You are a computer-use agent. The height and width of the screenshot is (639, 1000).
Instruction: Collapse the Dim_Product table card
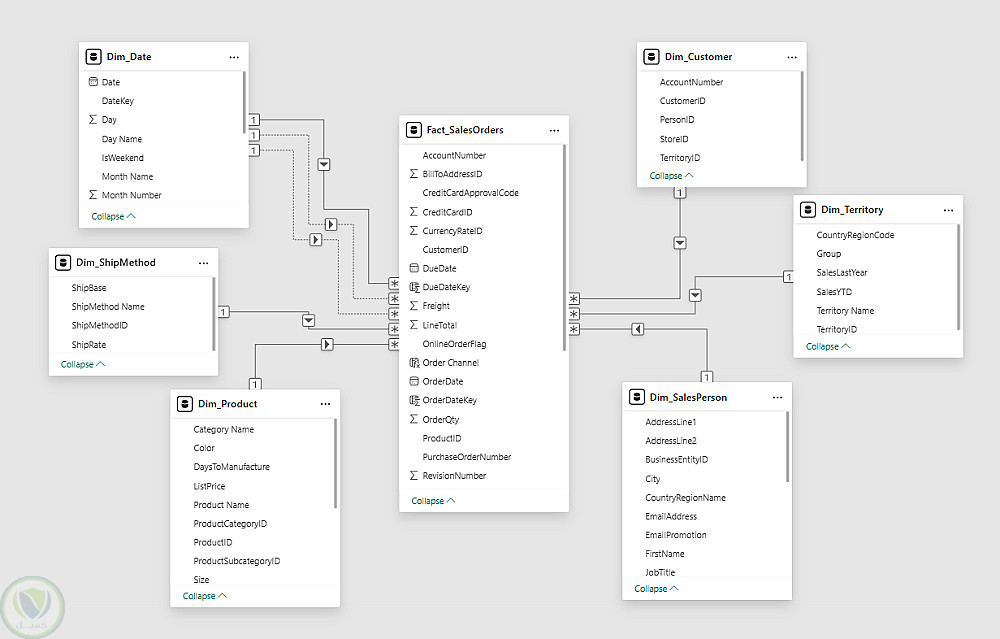205,596
